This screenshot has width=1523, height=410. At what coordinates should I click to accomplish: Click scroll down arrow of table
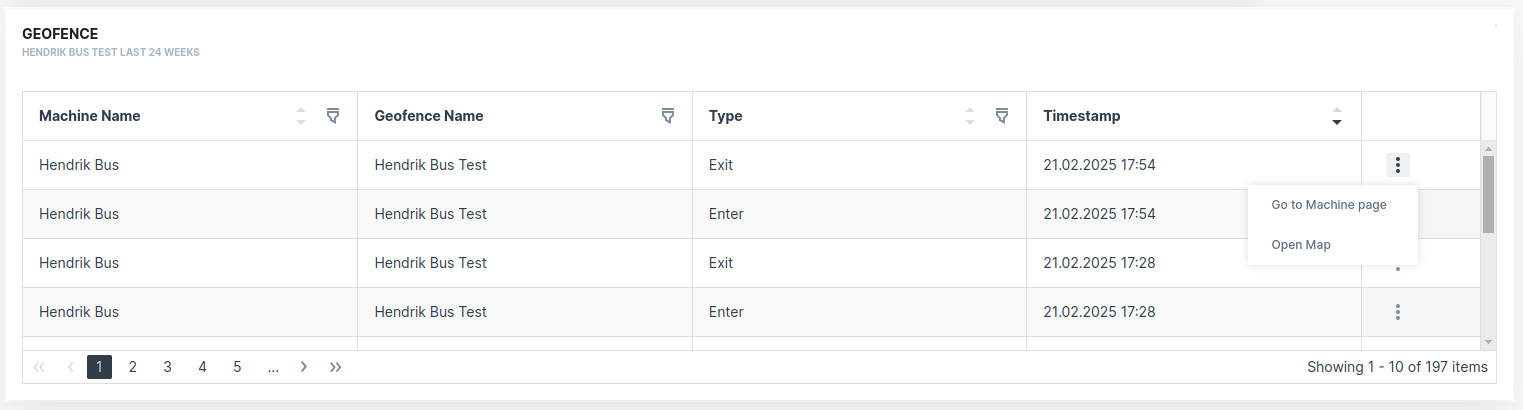(x=1488, y=342)
